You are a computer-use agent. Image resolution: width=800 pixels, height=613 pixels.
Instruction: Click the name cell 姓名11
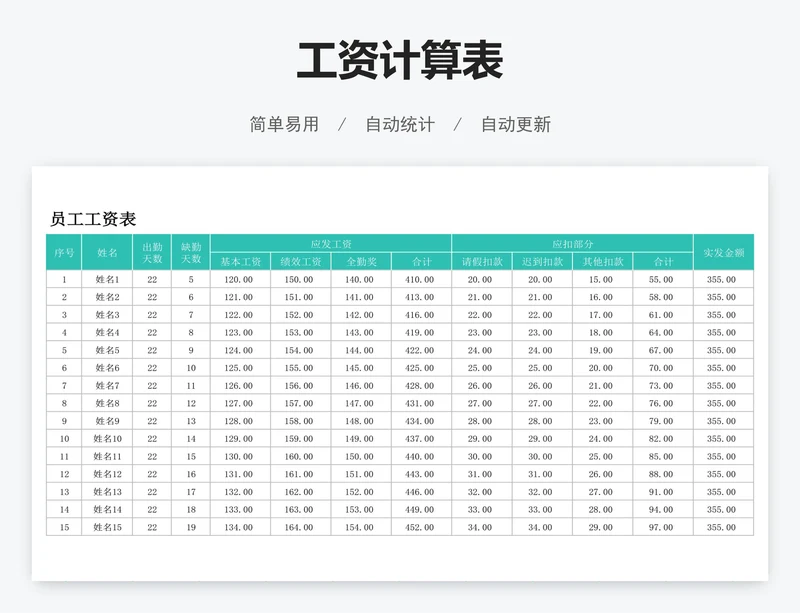click(x=107, y=456)
